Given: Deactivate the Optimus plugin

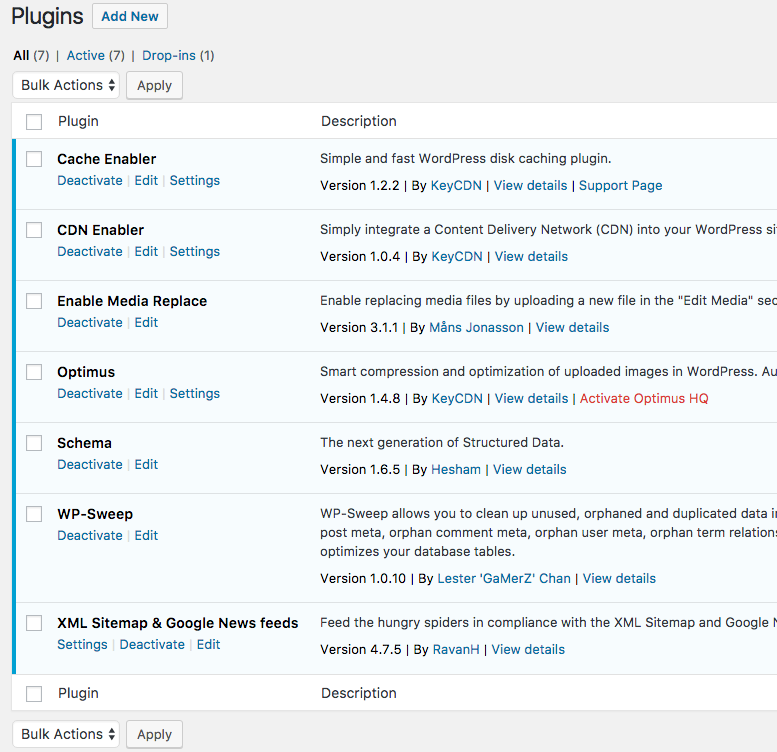Looking at the screenshot, I should click(90, 393).
